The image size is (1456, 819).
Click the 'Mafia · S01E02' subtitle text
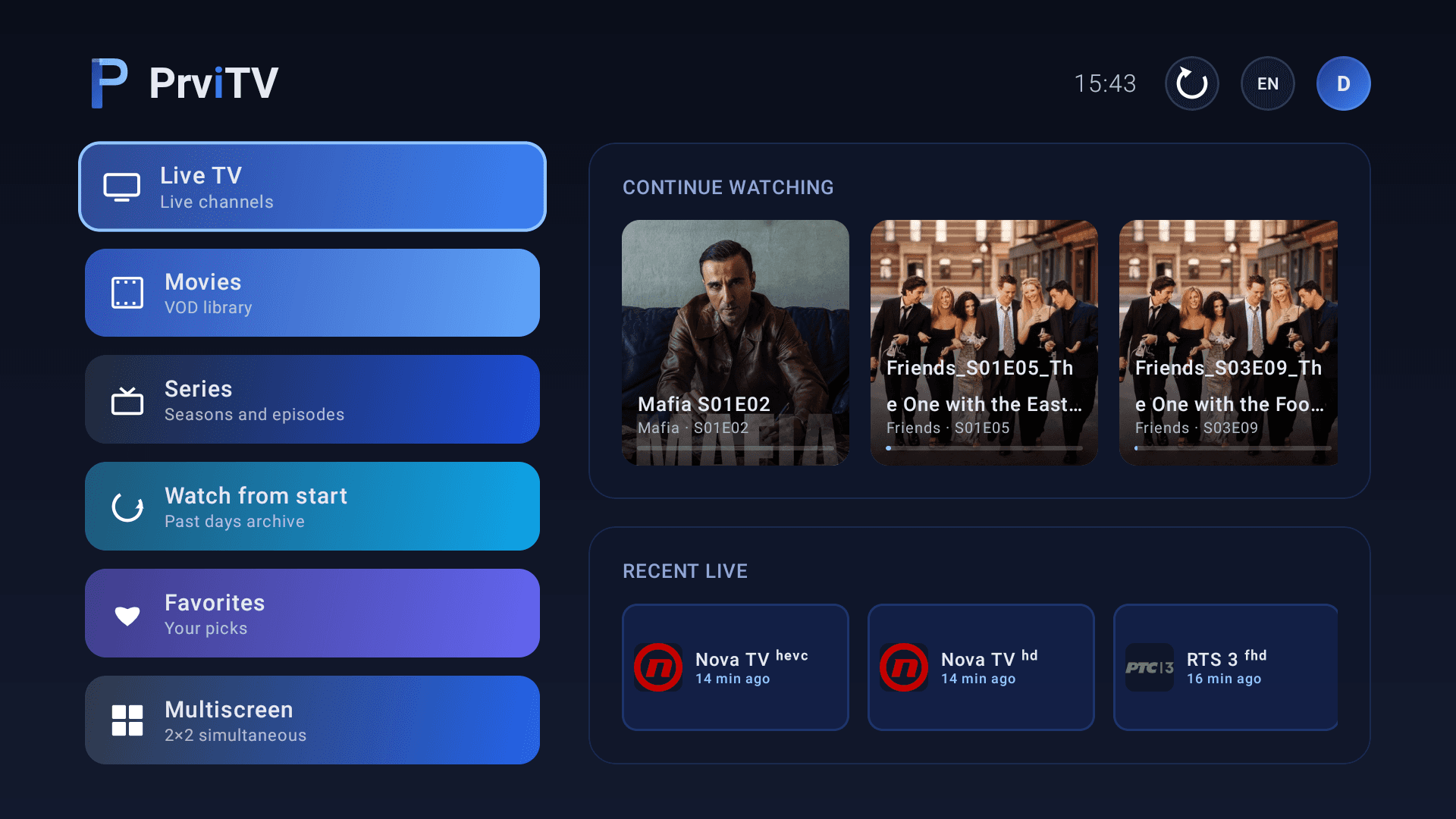click(693, 428)
